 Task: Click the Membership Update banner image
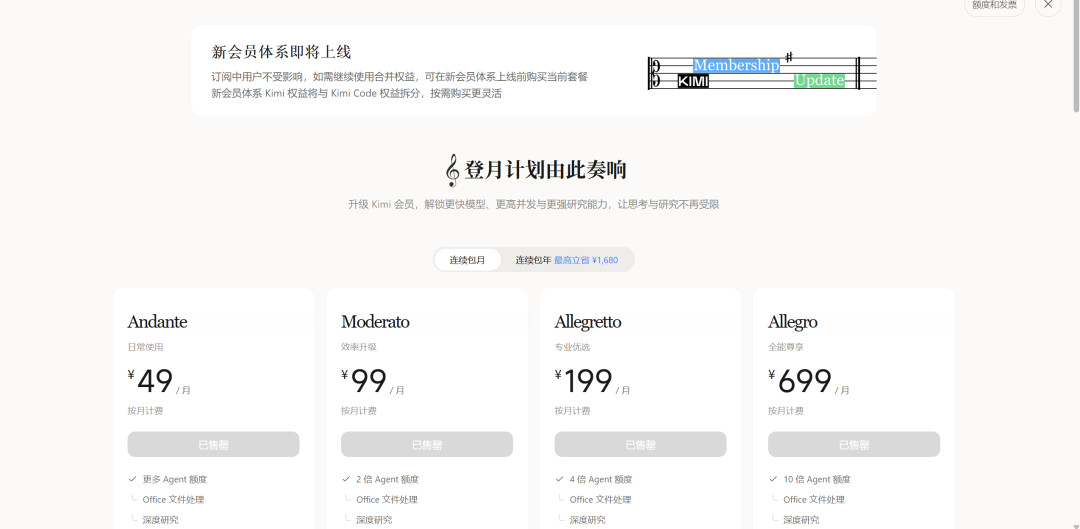click(762, 72)
